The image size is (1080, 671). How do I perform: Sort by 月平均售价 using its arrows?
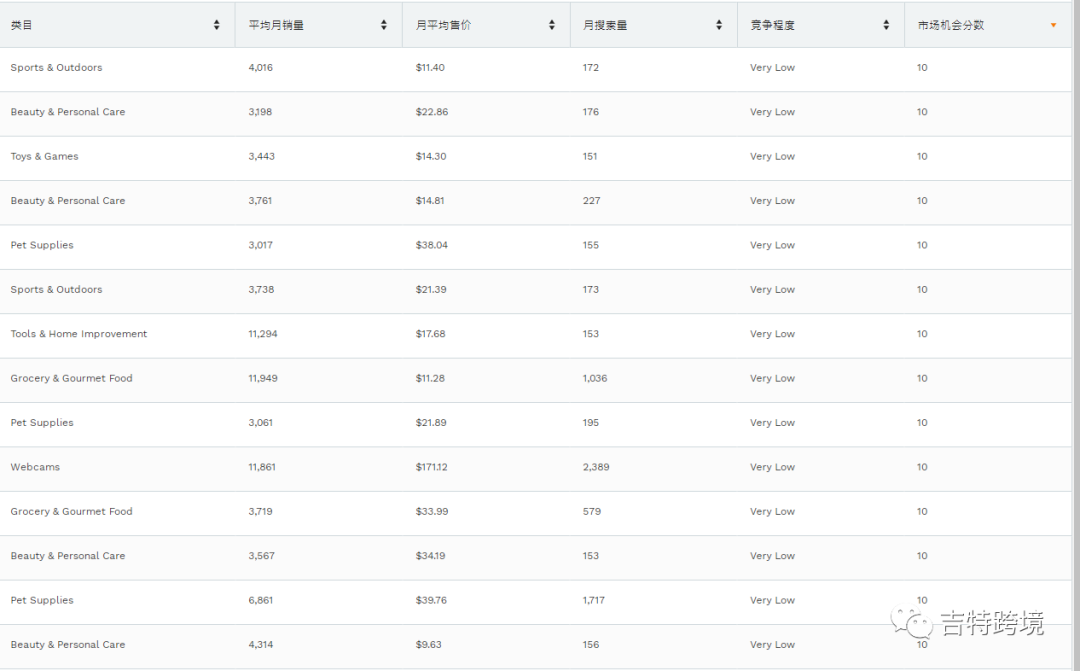click(x=552, y=25)
